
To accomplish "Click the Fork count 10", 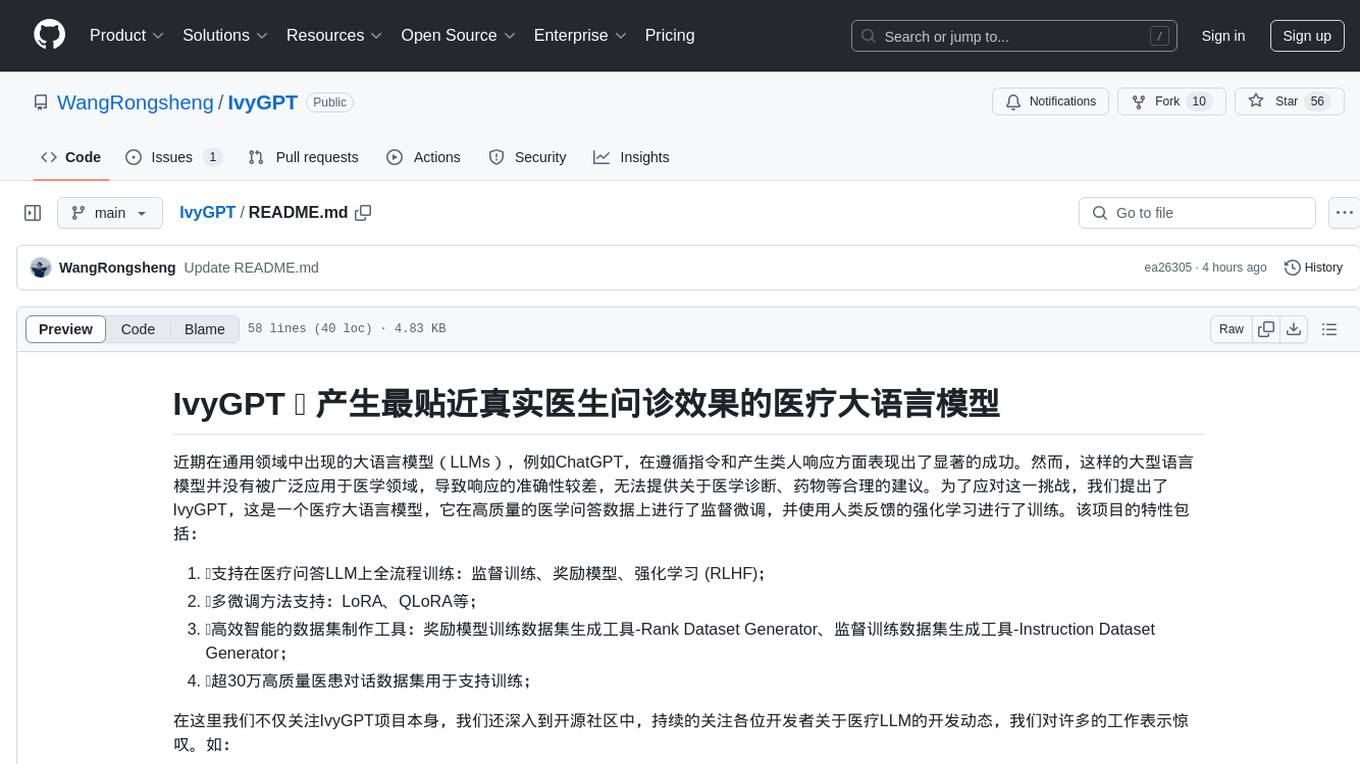I will coord(1199,102).
